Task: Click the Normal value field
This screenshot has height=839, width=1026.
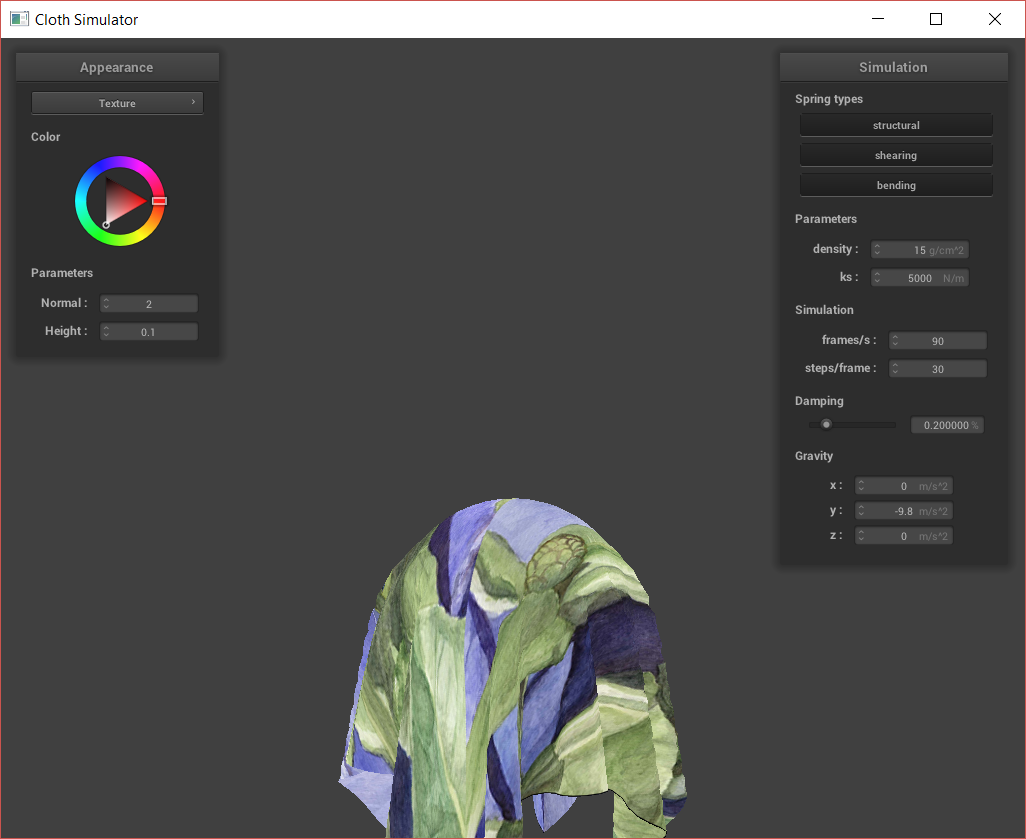Action: 149,304
